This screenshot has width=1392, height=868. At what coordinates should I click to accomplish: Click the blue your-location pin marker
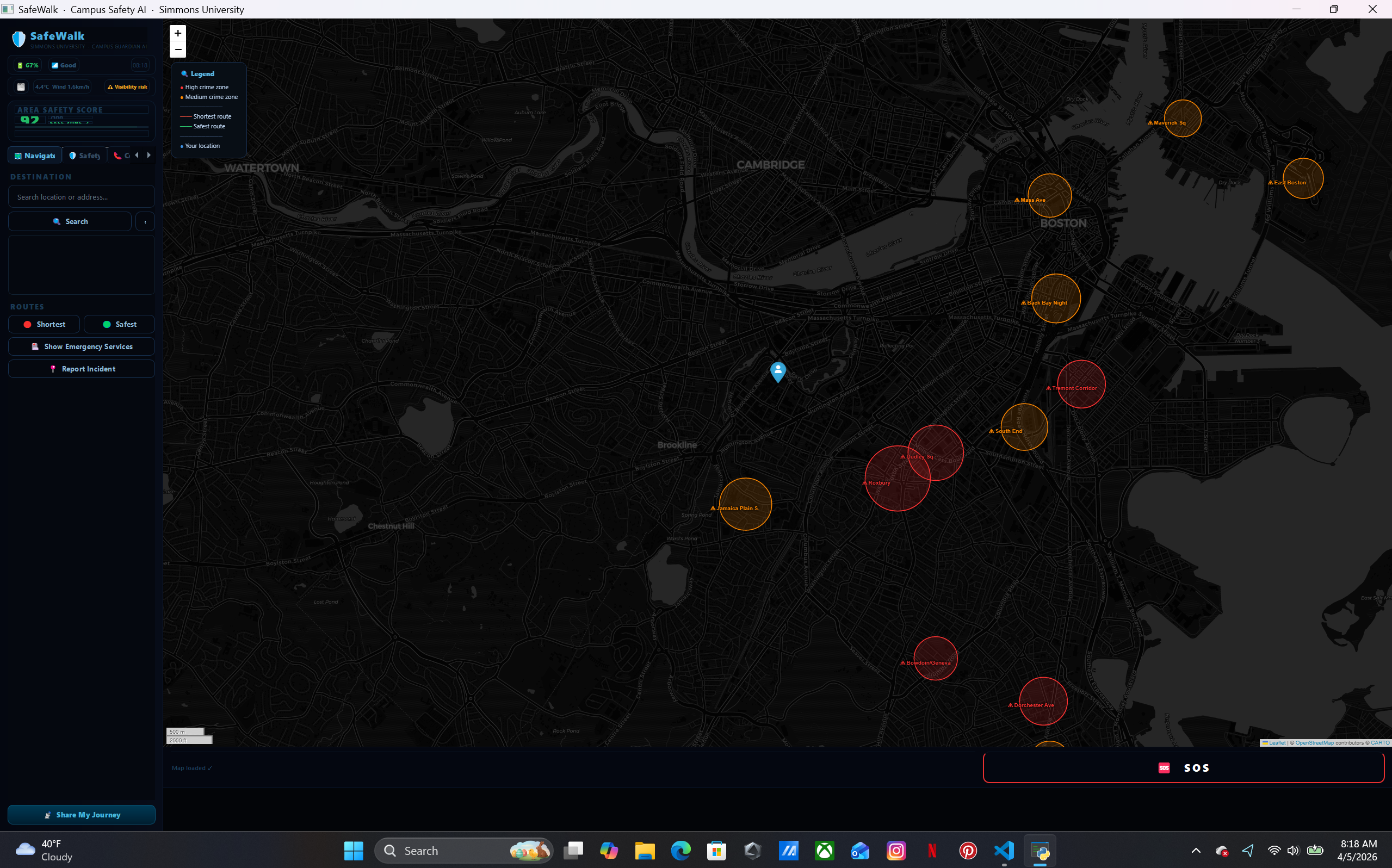click(778, 371)
